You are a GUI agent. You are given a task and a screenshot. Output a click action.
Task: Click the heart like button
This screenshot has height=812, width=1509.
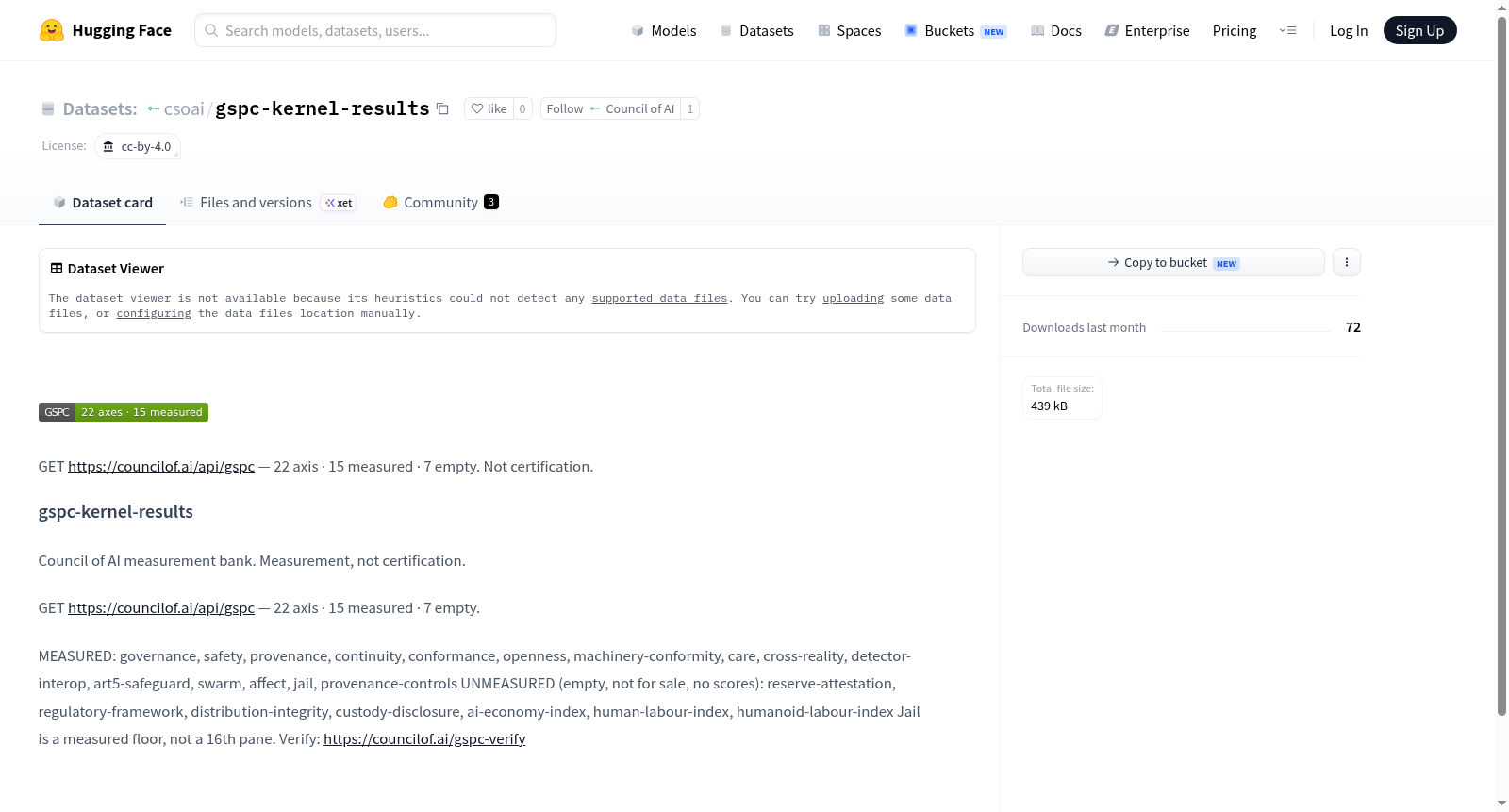click(489, 108)
